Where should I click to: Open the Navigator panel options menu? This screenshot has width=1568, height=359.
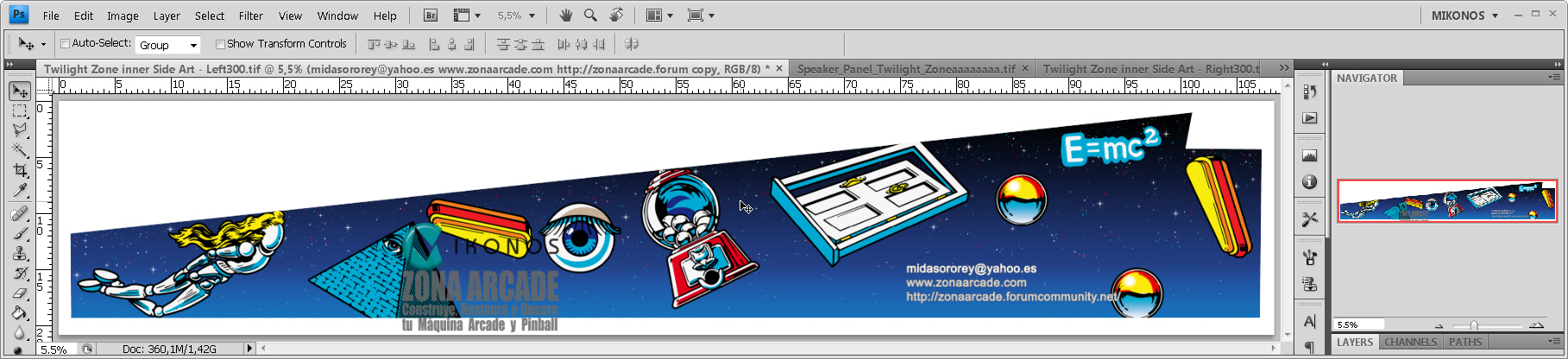pos(1553,78)
